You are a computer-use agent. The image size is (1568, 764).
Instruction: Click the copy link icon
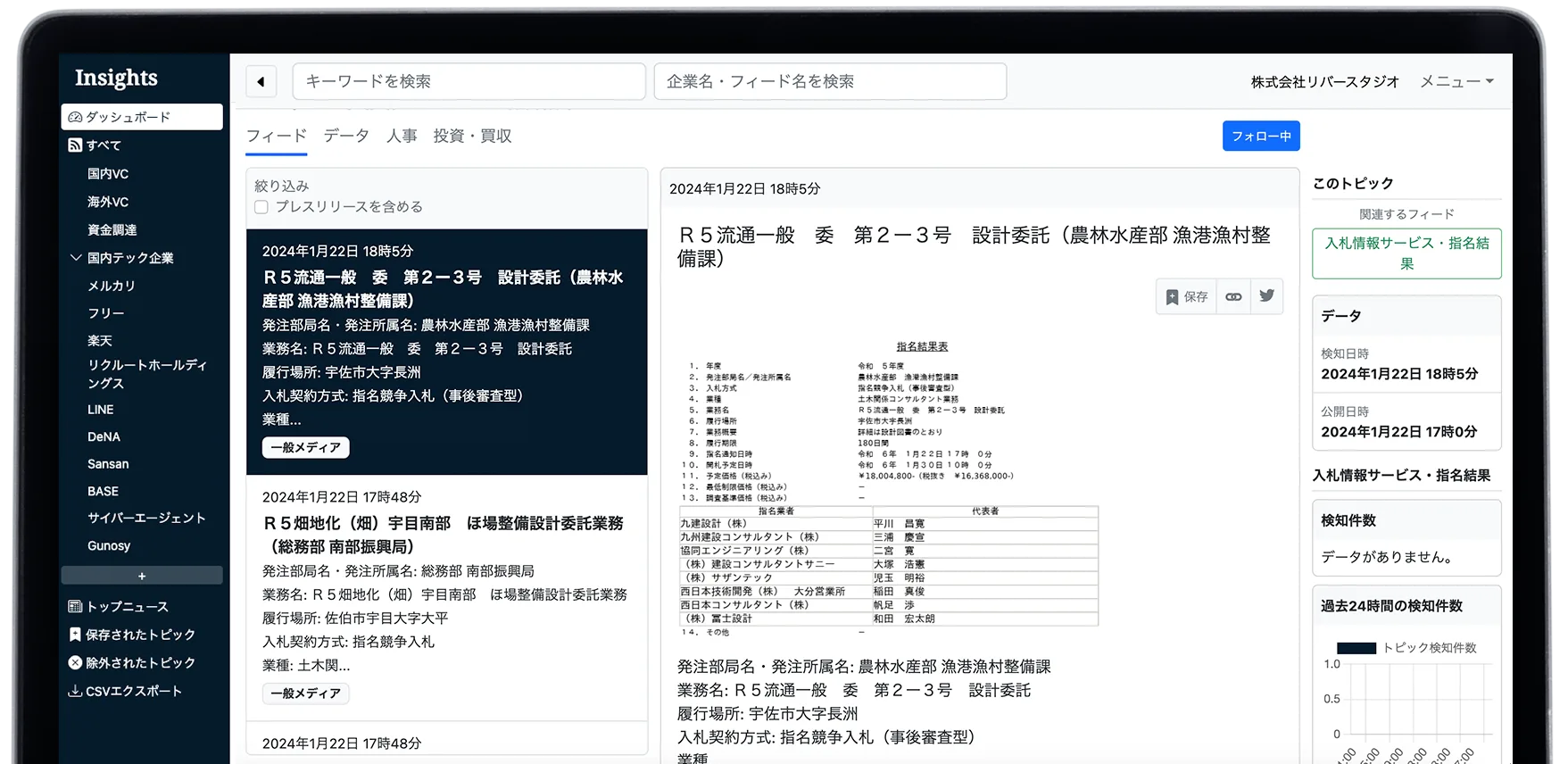click(1233, 297)
